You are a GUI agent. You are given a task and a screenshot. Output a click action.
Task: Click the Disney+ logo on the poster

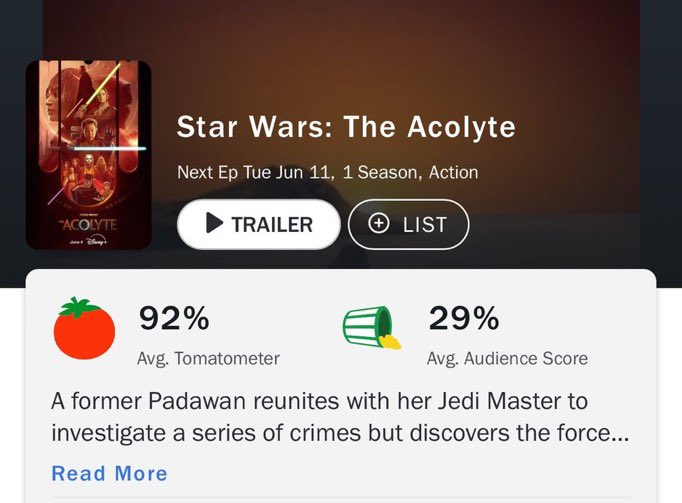click(x=96, y=241)
